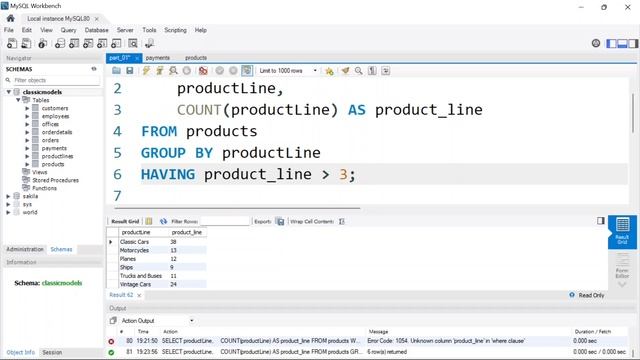The width and height of the screenshot is (640, 360).
Task: Switch to Administration navigator tab
Action: tap(25, 249)
